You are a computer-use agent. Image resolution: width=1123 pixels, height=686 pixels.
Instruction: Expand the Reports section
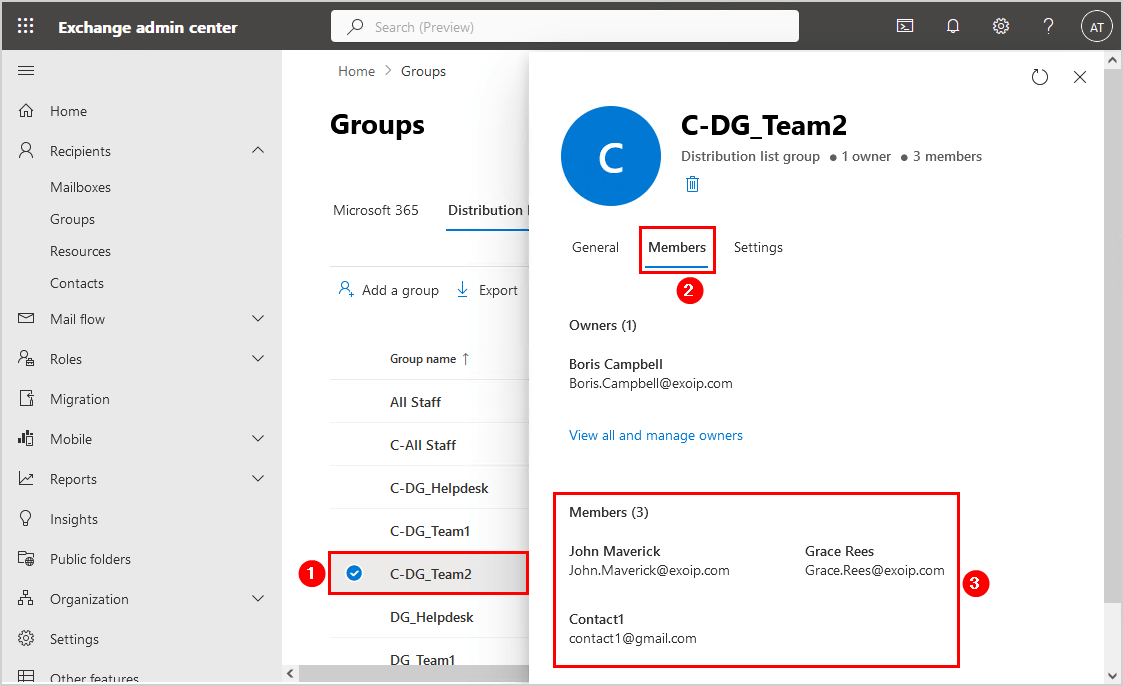pyautogui.click(x=258, y=479)
